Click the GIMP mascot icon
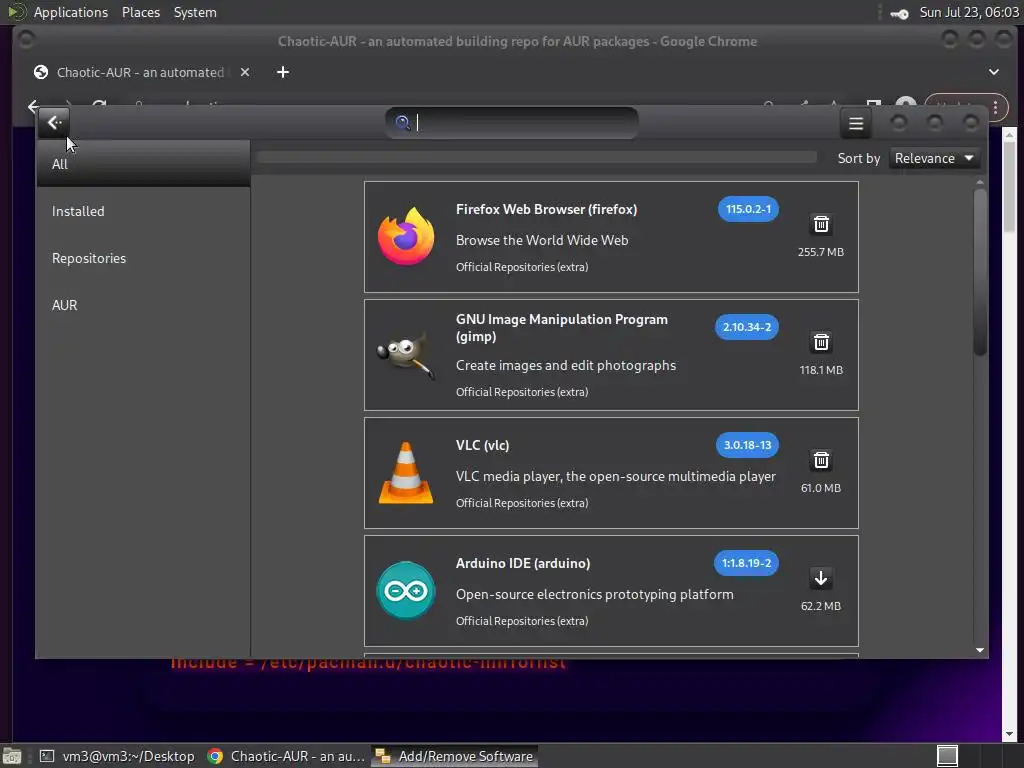Image resolution: width=1024 pixels, height=768 pixels. 406,354
